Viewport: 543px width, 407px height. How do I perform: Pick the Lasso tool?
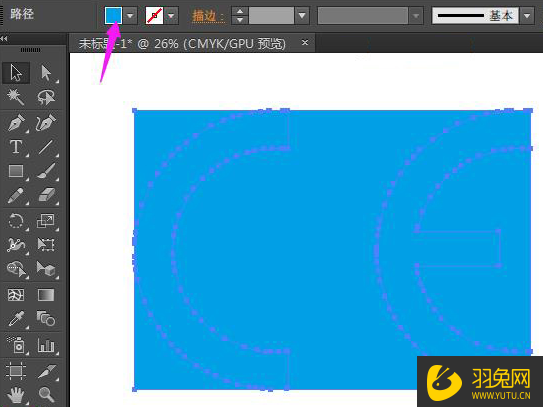coord(46,97)
